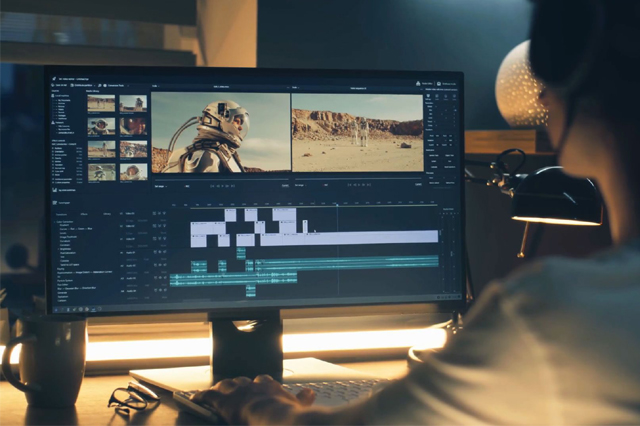This screenshot has width=640, height=426.
Task: Click the play button under the source preview
Action: (x=220, y=185)
